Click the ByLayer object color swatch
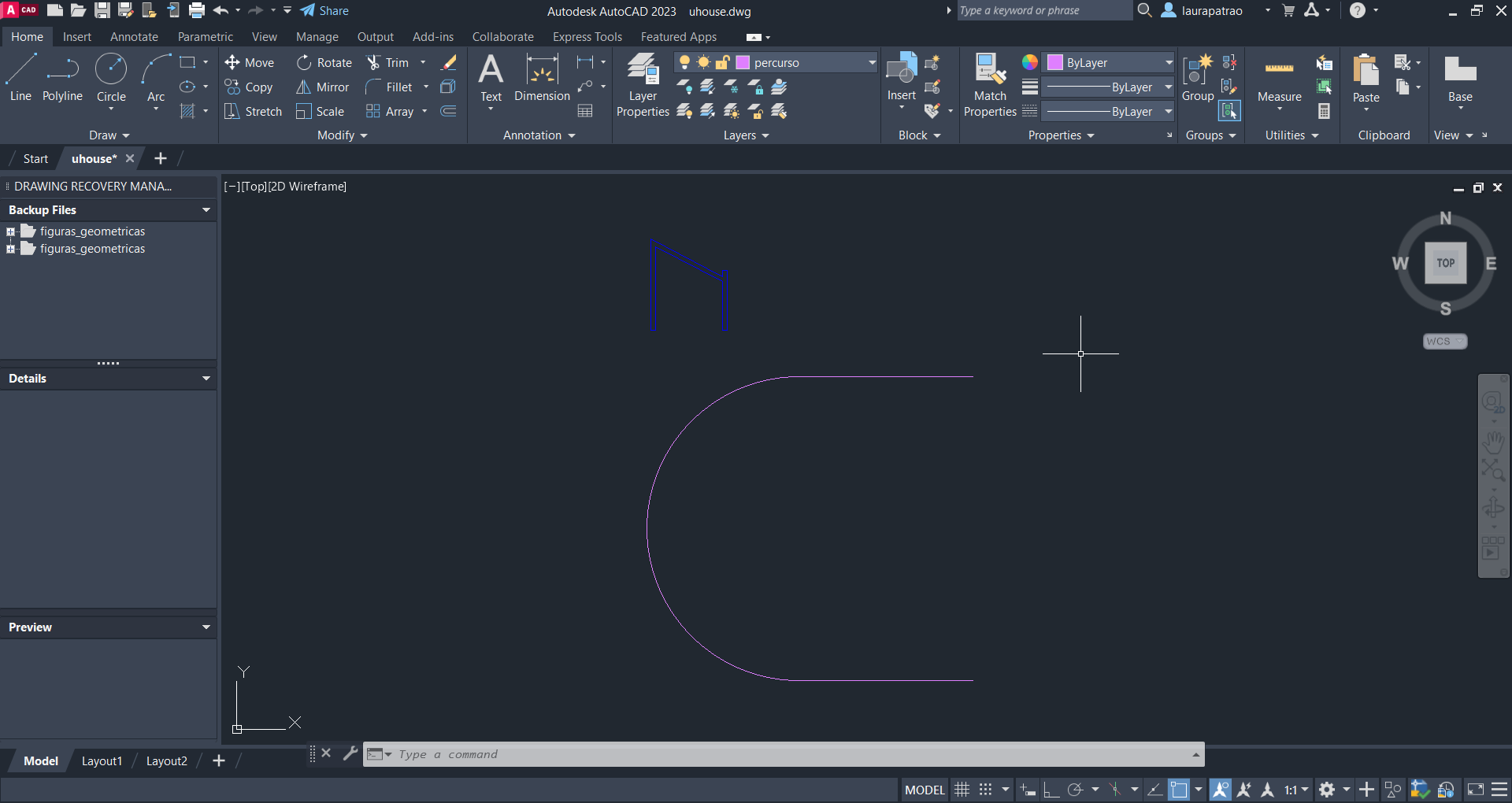Image resolution: width=1512 pixels, height=803 pixels. pos(1055,63)
